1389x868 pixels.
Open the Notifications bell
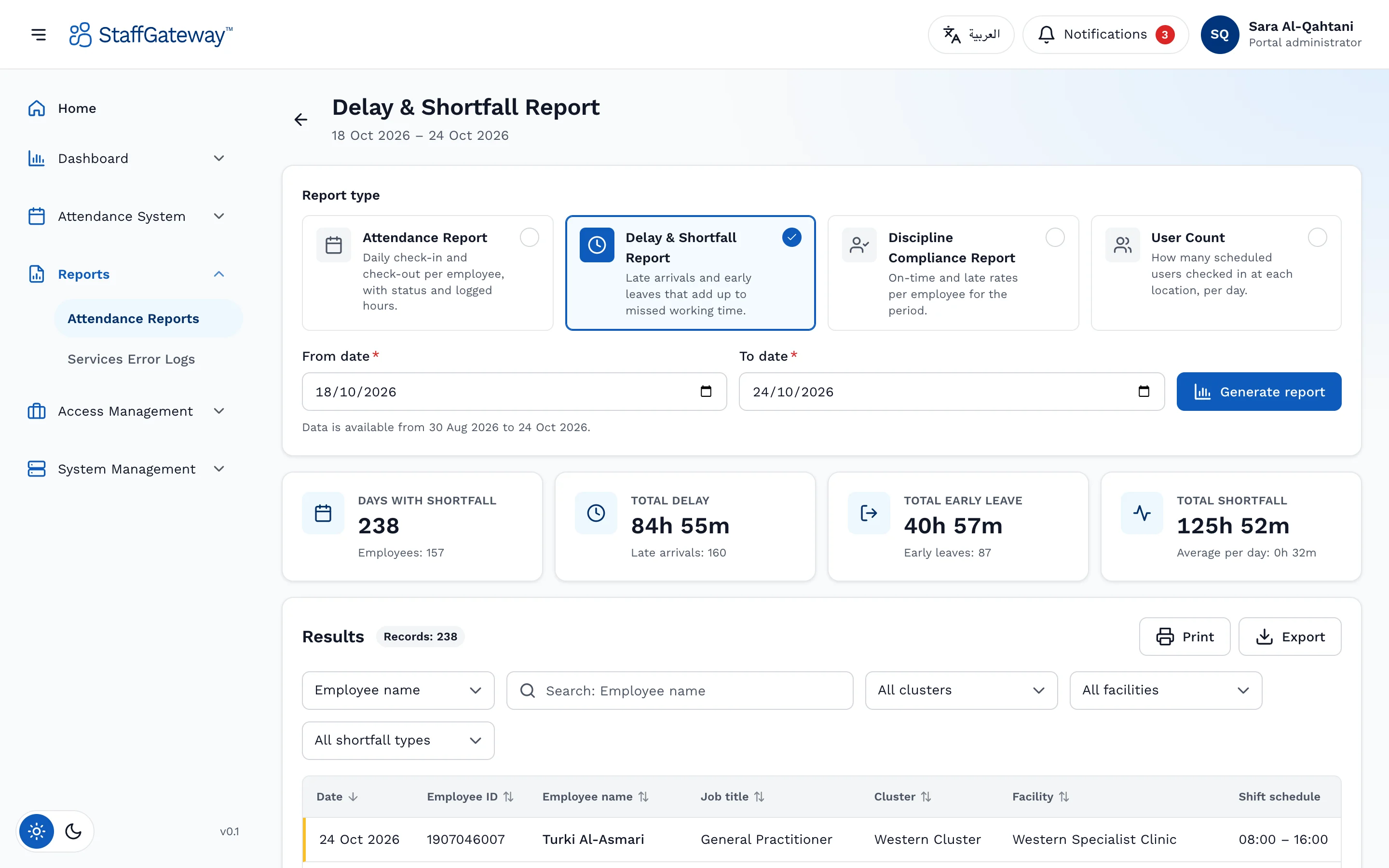coord(1105,34)
